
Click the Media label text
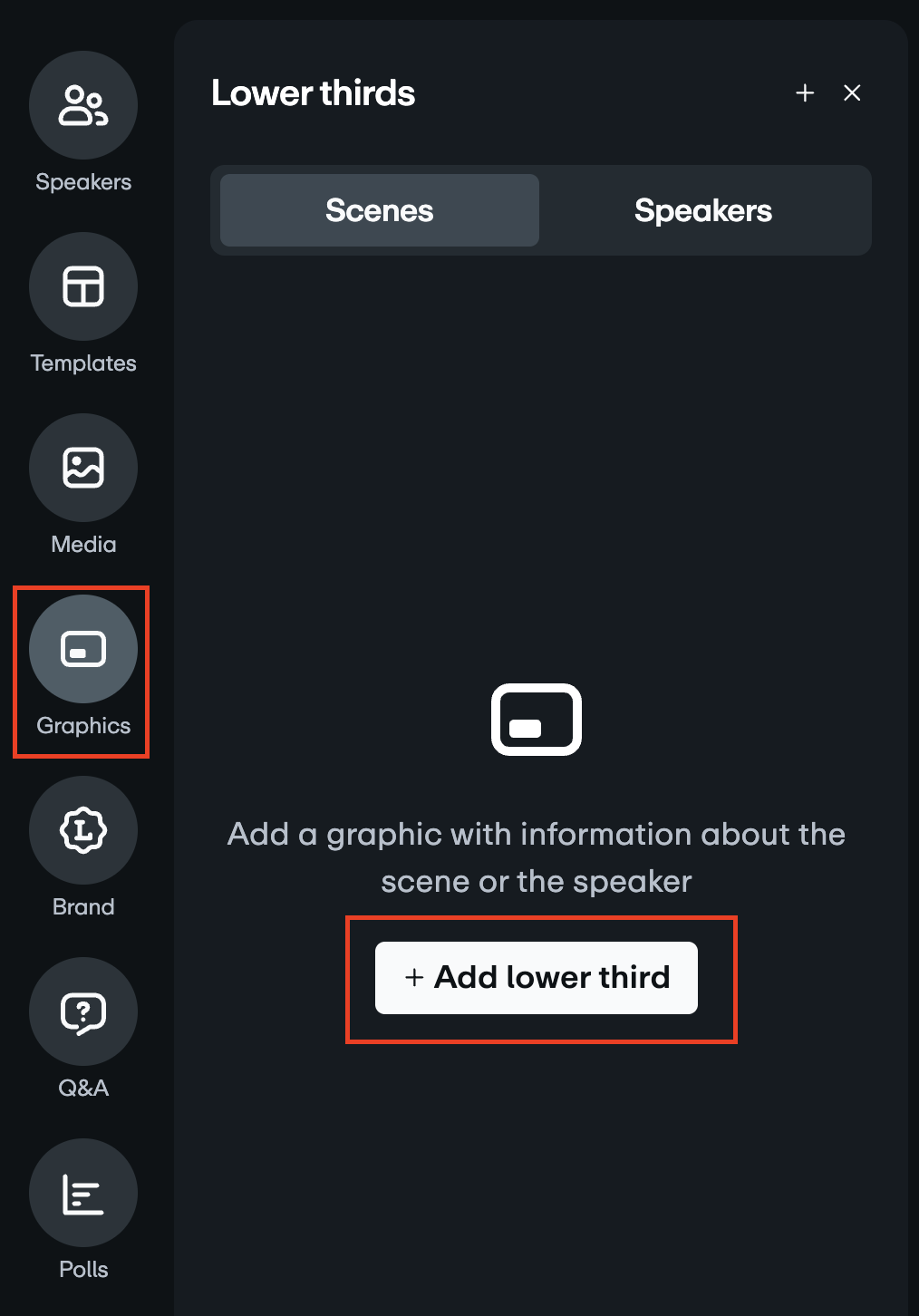82,544
